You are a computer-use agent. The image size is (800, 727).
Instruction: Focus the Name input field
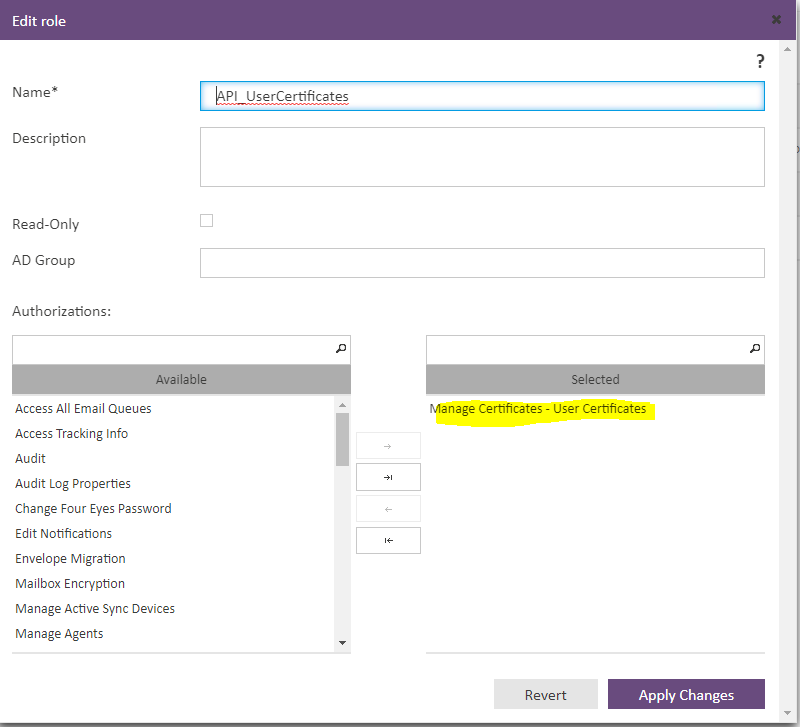pyautogui.click(x=482, y=96)
